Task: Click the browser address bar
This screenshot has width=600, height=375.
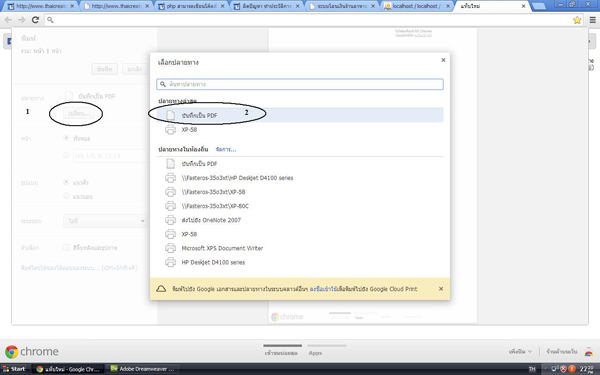Action: pos(310,20)
